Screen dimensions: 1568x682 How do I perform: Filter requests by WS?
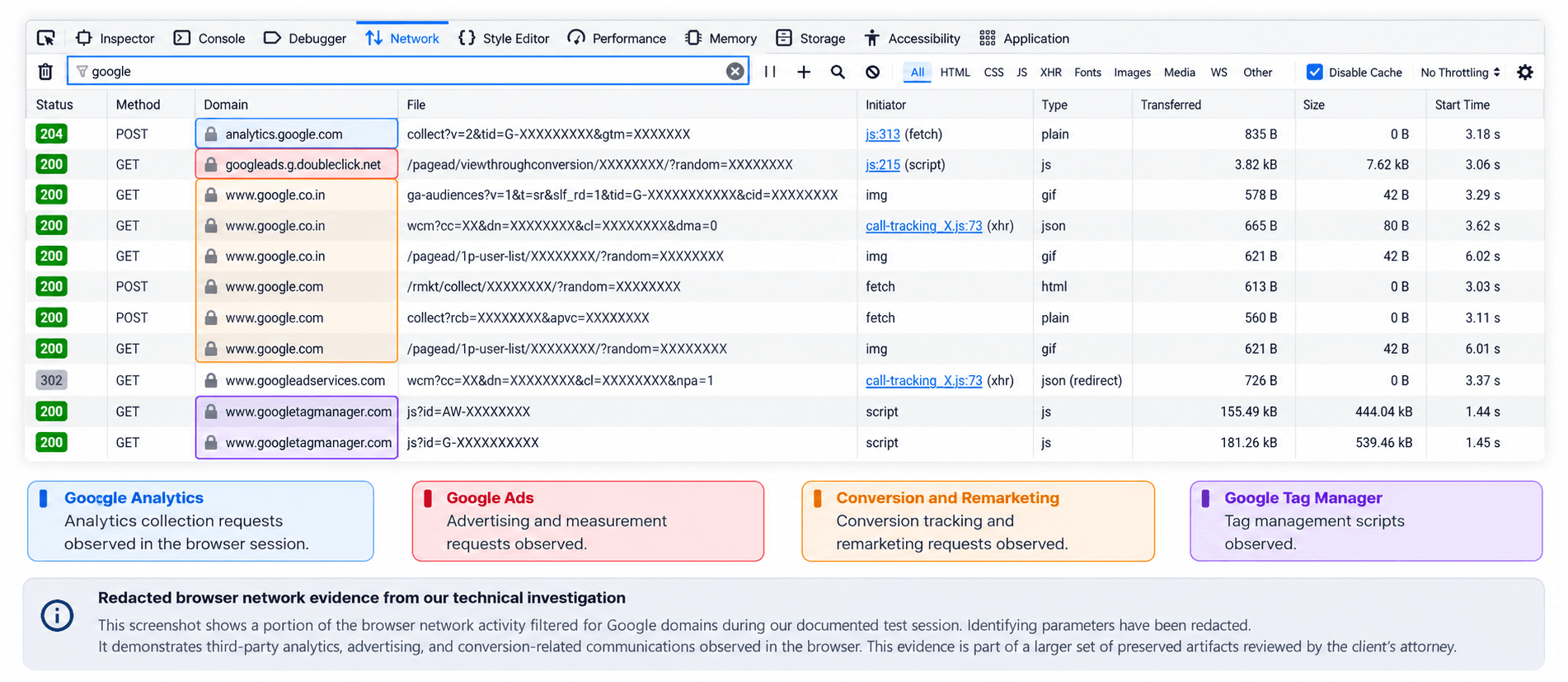[x=1218, y=72]
